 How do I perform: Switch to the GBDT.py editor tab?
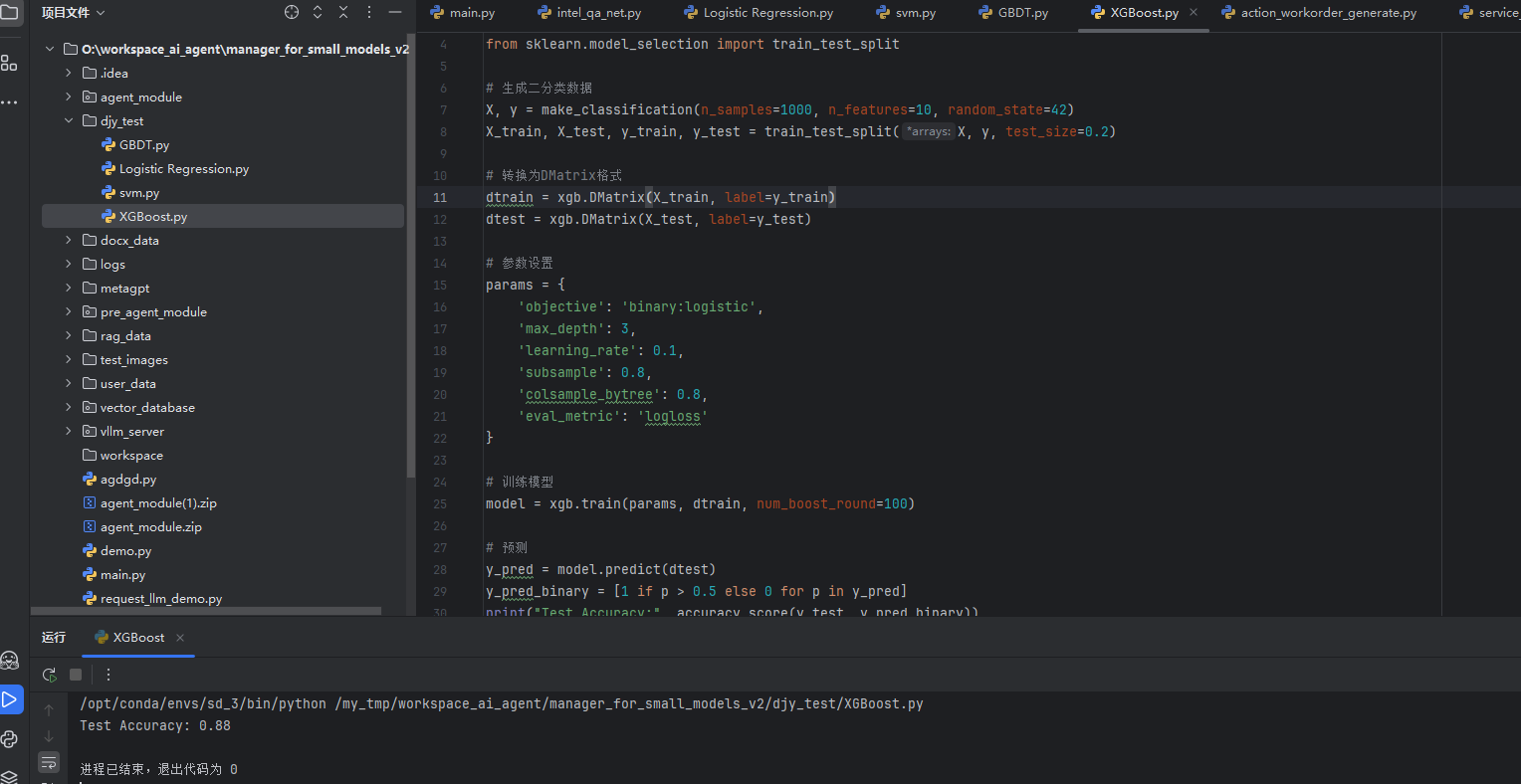pyautogui.click(x=1013, y=12)
